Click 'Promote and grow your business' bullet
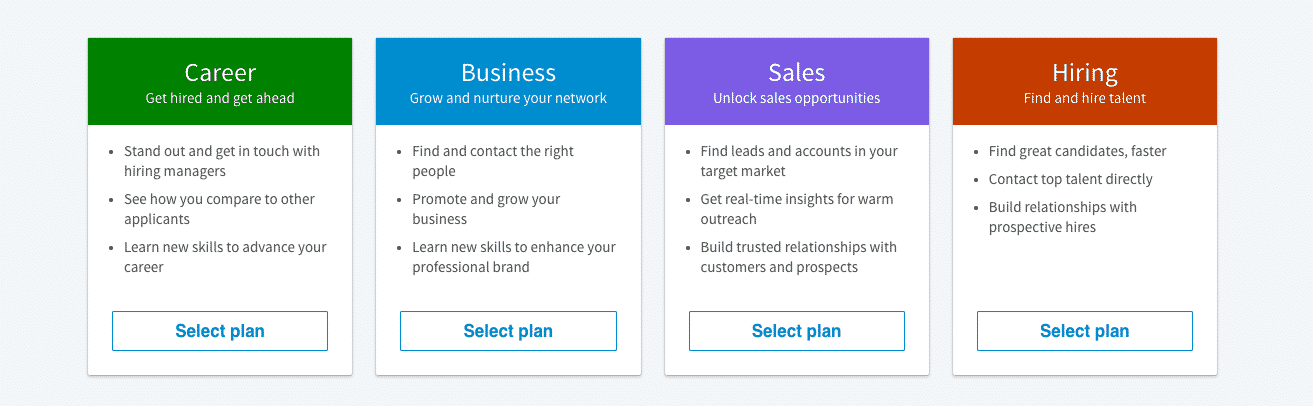Viewport: 1313px width, 406px height. [486, 209]
